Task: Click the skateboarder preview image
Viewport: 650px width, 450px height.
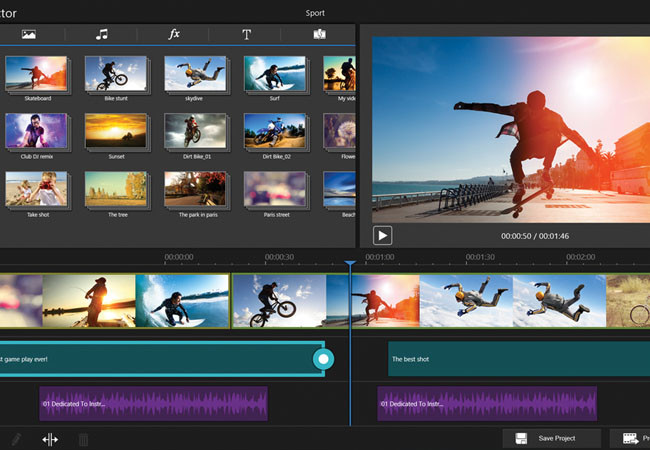Action: coord(511,130)
